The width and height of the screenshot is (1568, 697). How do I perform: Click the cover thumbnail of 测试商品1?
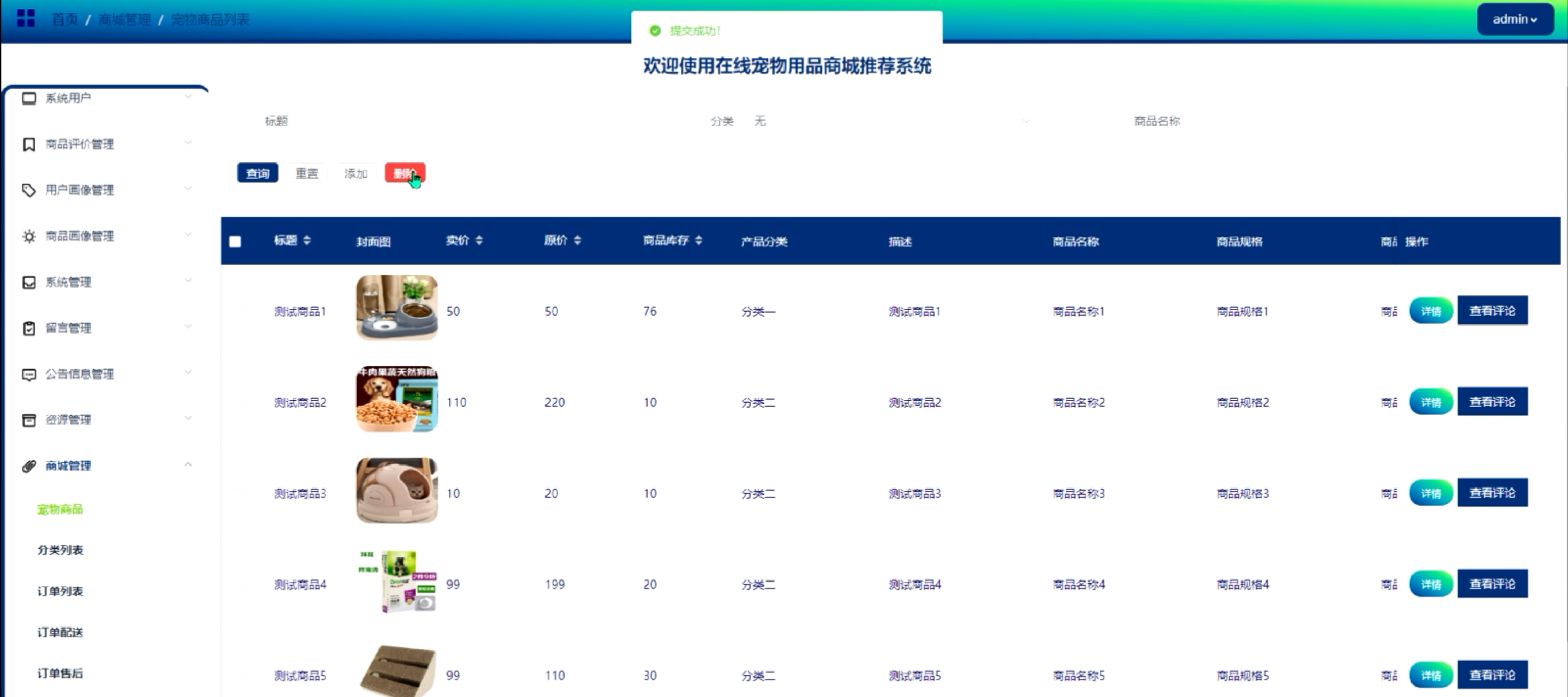[x=397, y=308]
